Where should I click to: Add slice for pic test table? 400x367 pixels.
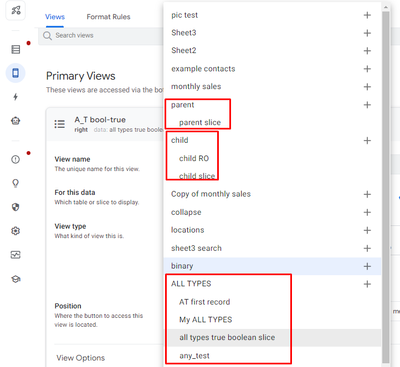tap(367, 15)
